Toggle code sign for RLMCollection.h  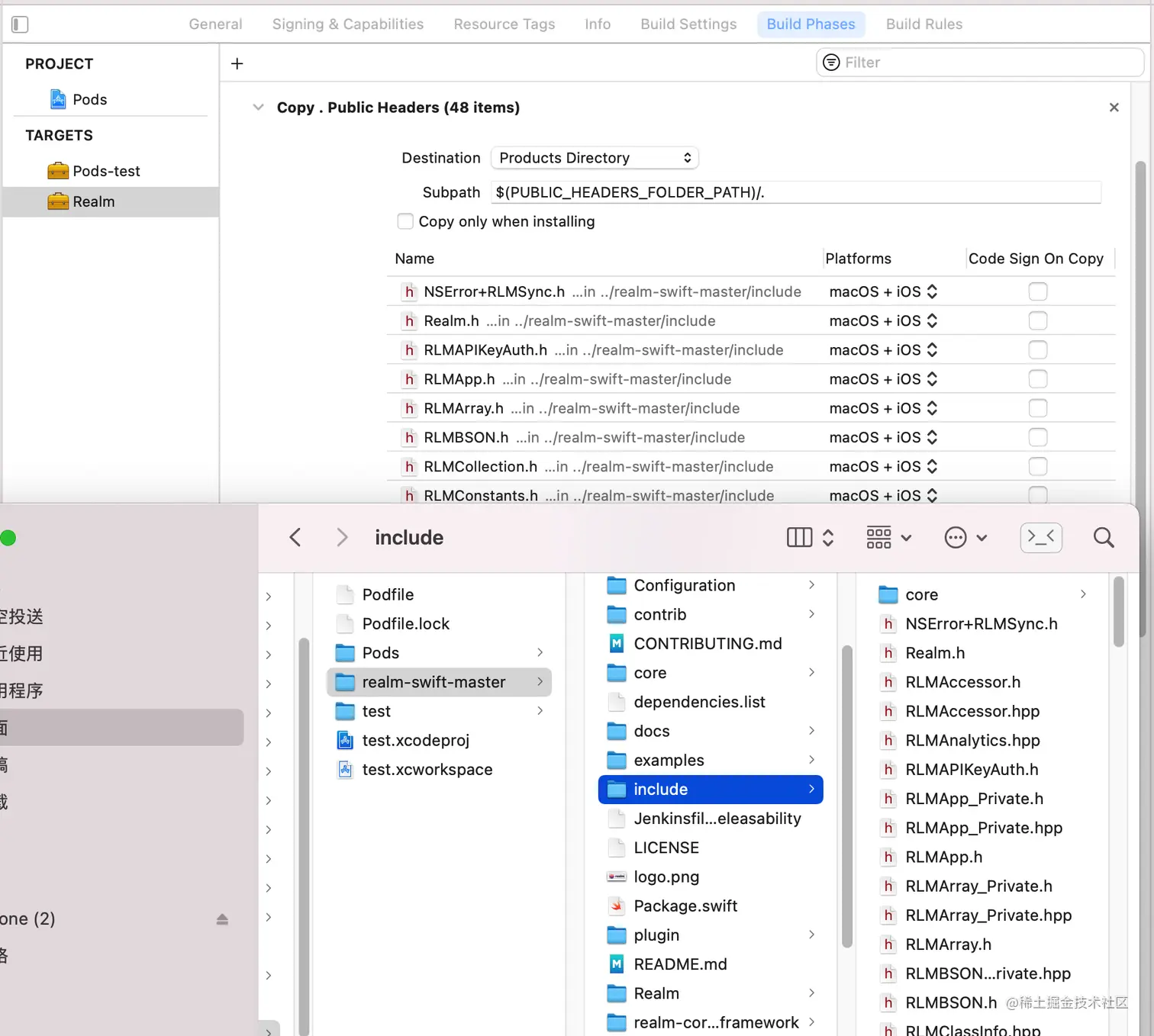[x=1038, y=466]
